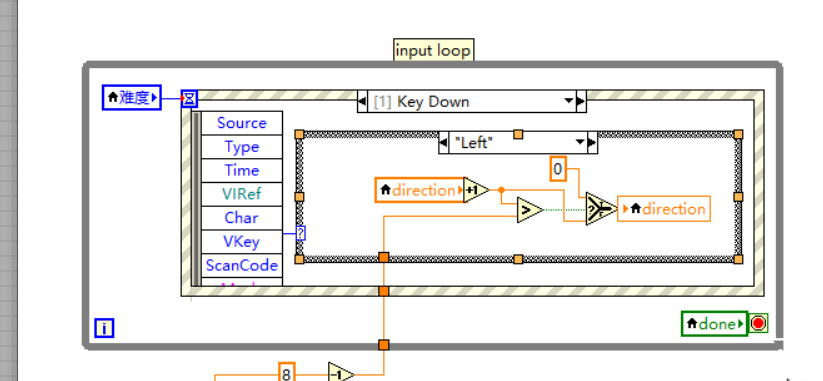823x381 pixels.
Task: Click the bottom-right case structure resize handle
Action: coord(738,259)
